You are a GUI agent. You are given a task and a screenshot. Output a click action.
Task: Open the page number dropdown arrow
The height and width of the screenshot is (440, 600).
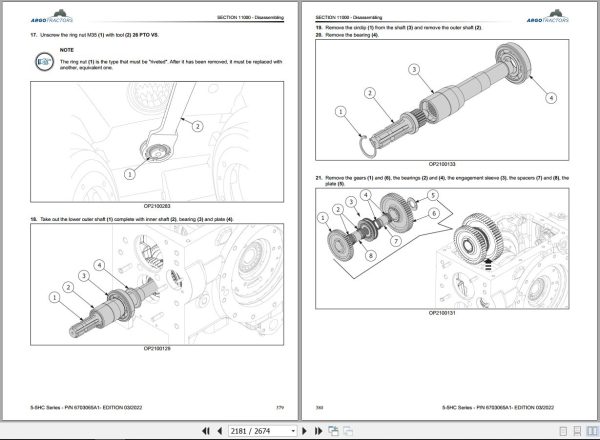pyautogui.click(x=293, y=431)
